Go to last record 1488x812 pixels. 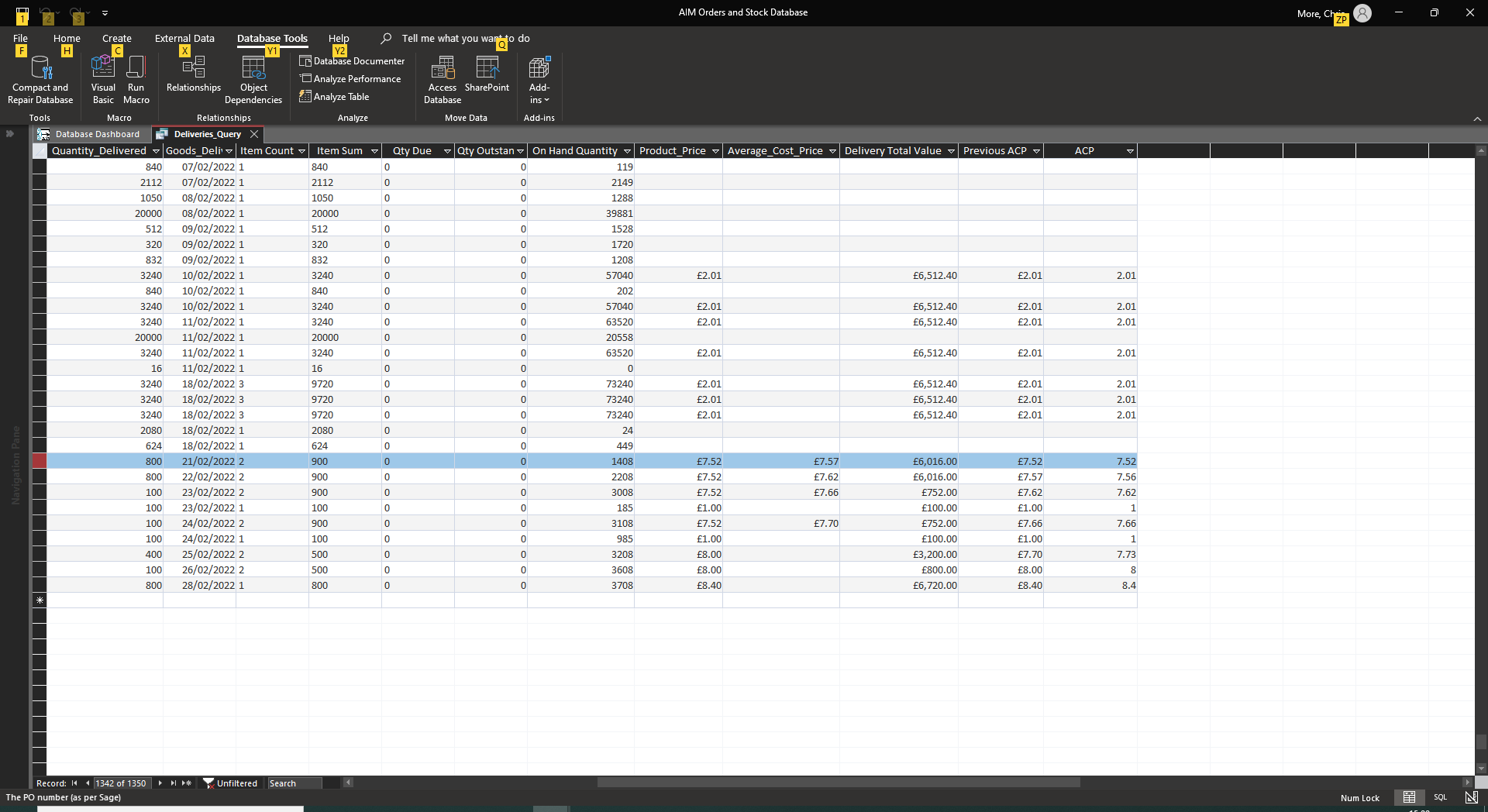(x=173, y=783)
